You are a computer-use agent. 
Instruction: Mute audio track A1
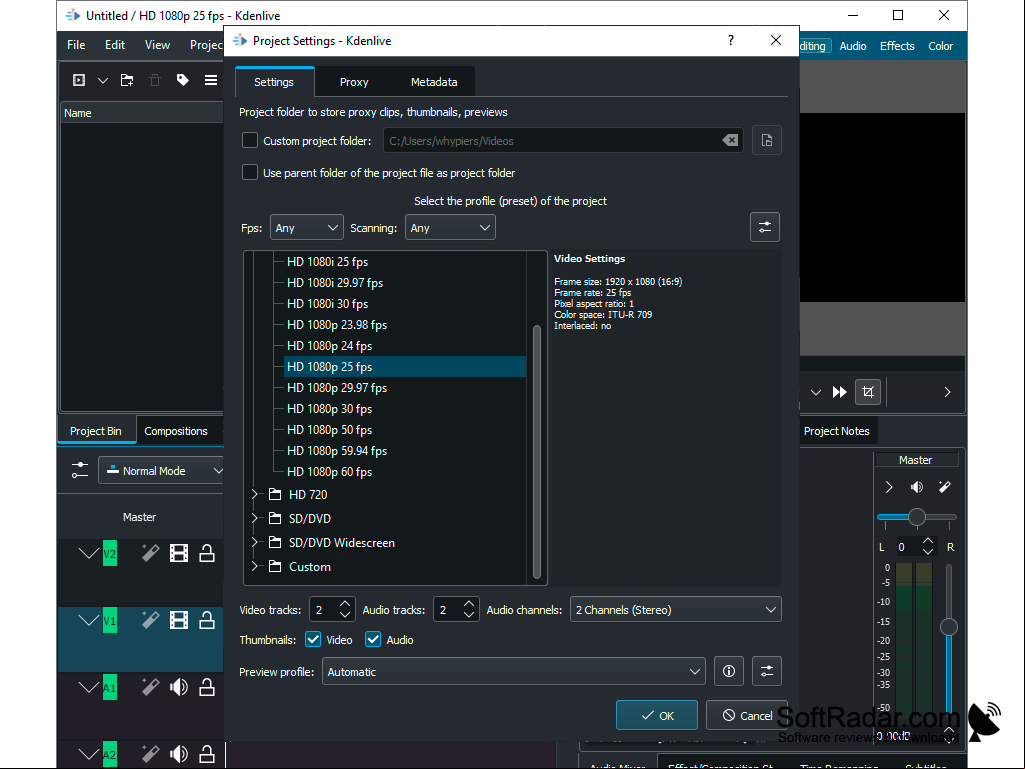click(179, 687)
